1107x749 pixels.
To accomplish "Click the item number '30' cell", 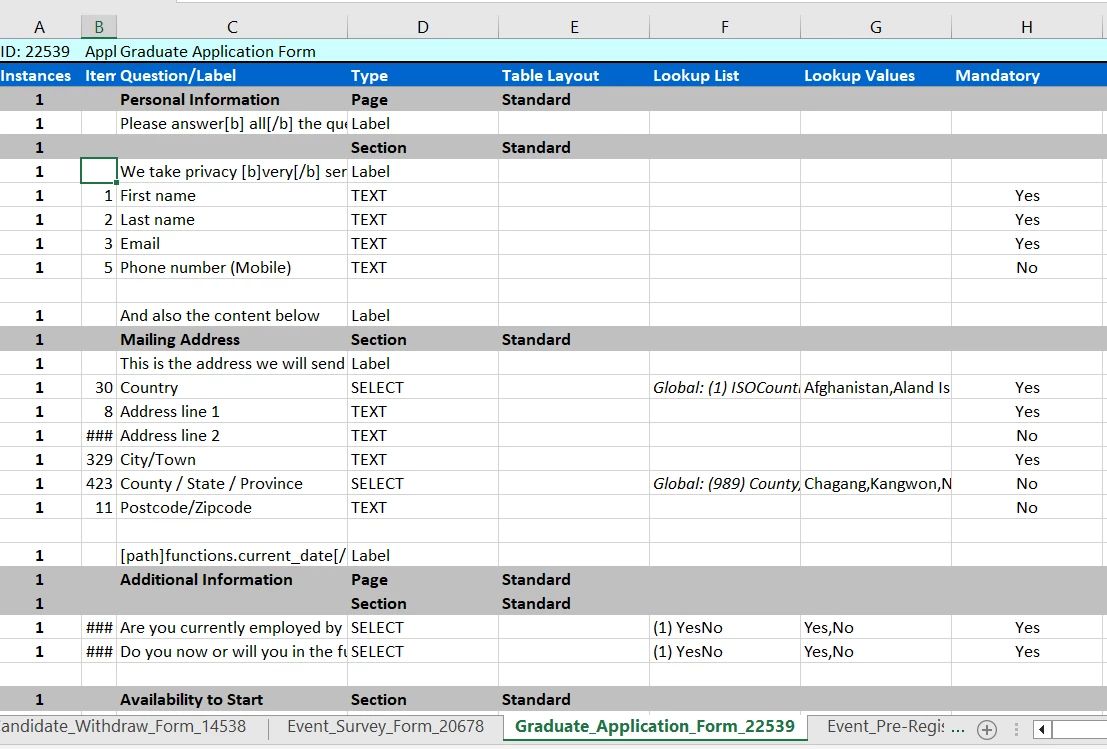I will pyautogui.click(x=99, y=388).
